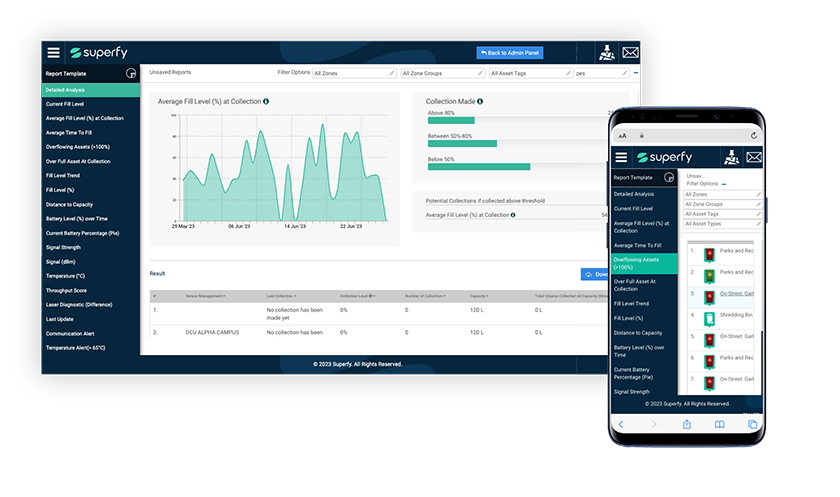The height and width of the screenshot is (497, 840).
Task: Click DCU ALPHA CAMPUS cell in results table
Action: (x=212, y=333)
